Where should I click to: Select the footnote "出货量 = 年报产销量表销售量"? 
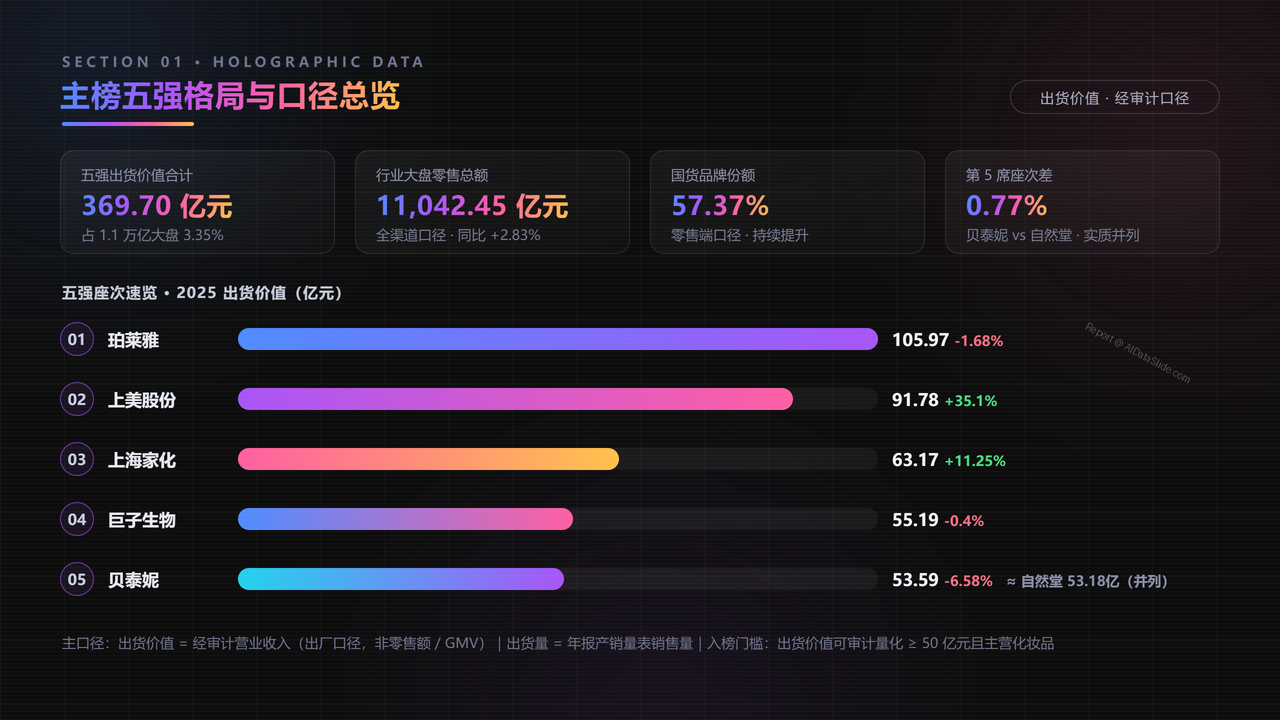click(x=600, y=643)
